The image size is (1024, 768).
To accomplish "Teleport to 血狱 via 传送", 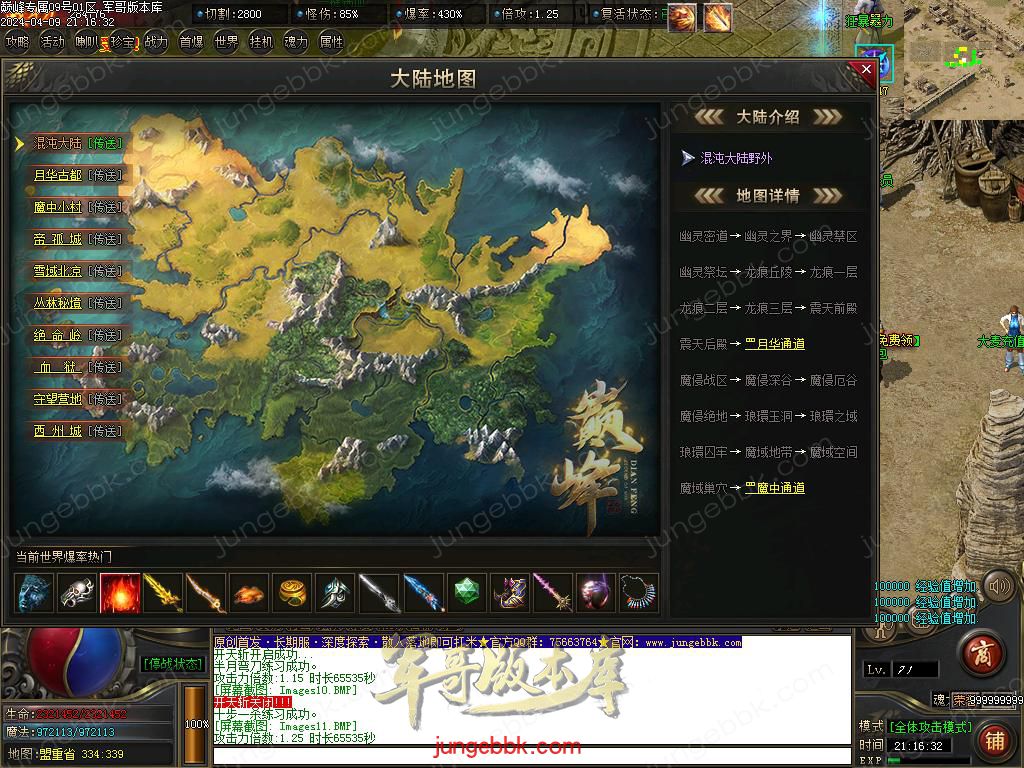I will pyautogui.click(x=105, y=367).
